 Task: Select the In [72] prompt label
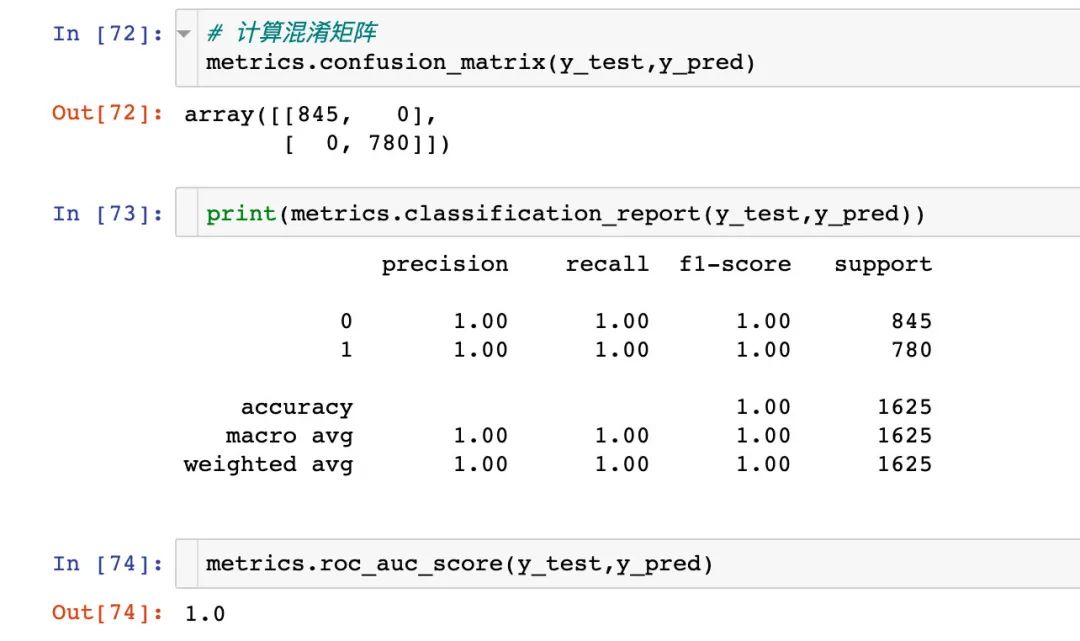[107, 33]
